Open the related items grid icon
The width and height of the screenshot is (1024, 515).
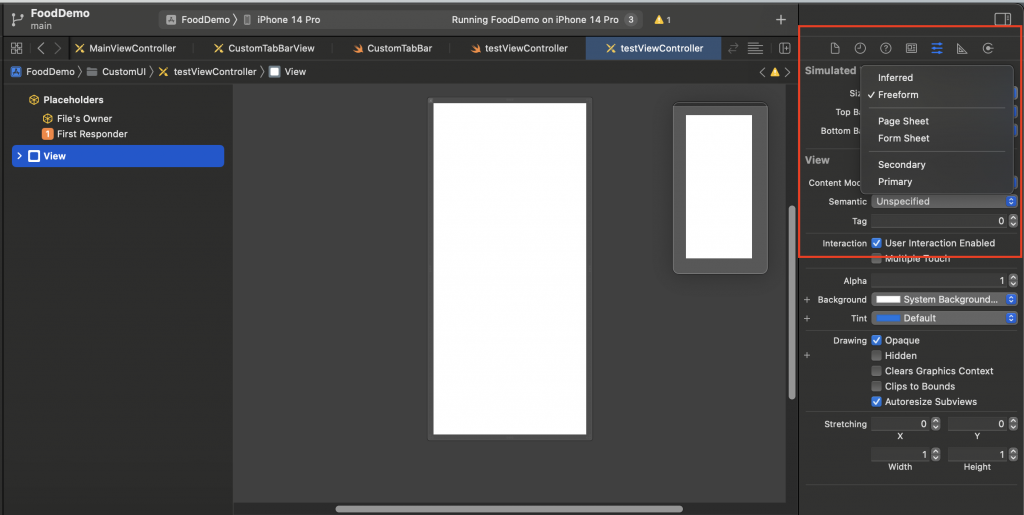pyautogui.click(x=17, y=48)
